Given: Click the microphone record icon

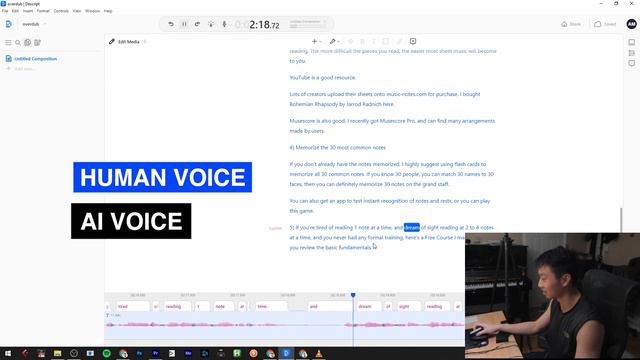Looking at the screenshot, I should click(224, 24).
